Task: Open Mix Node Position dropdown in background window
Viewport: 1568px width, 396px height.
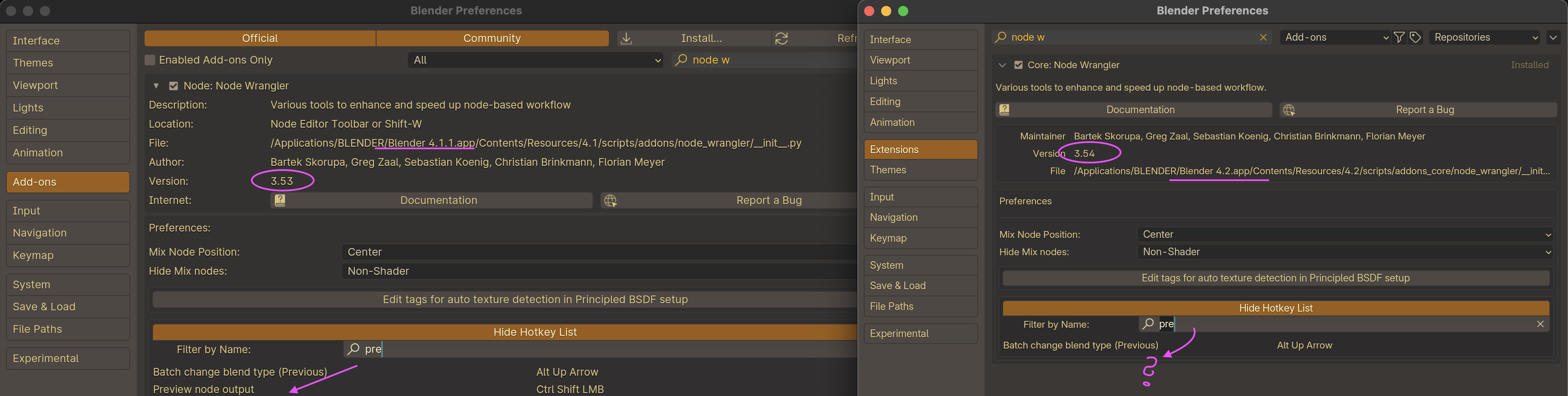Action: [x=599, y=252]
